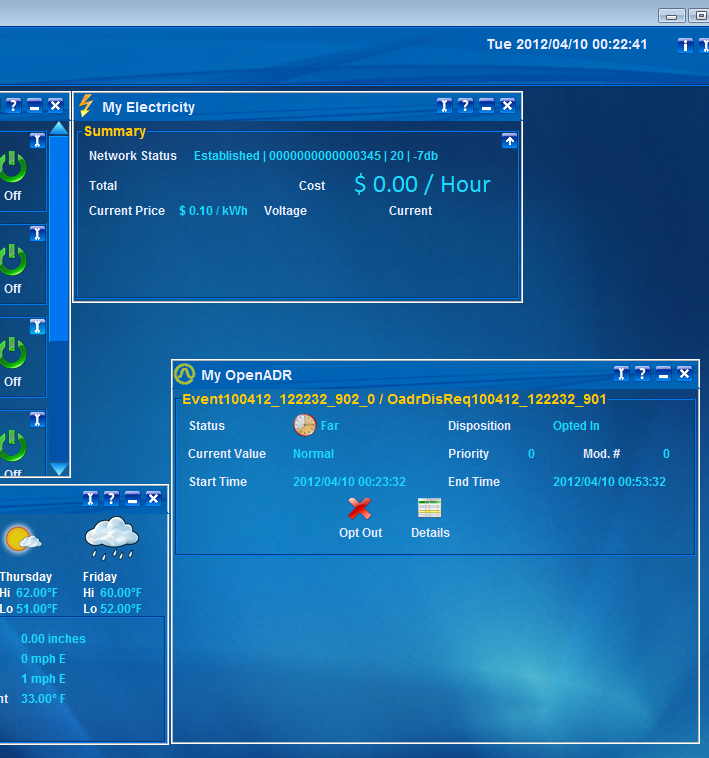
Task: Click Friday Hi 60.00°F value
Action: [121, 593]
